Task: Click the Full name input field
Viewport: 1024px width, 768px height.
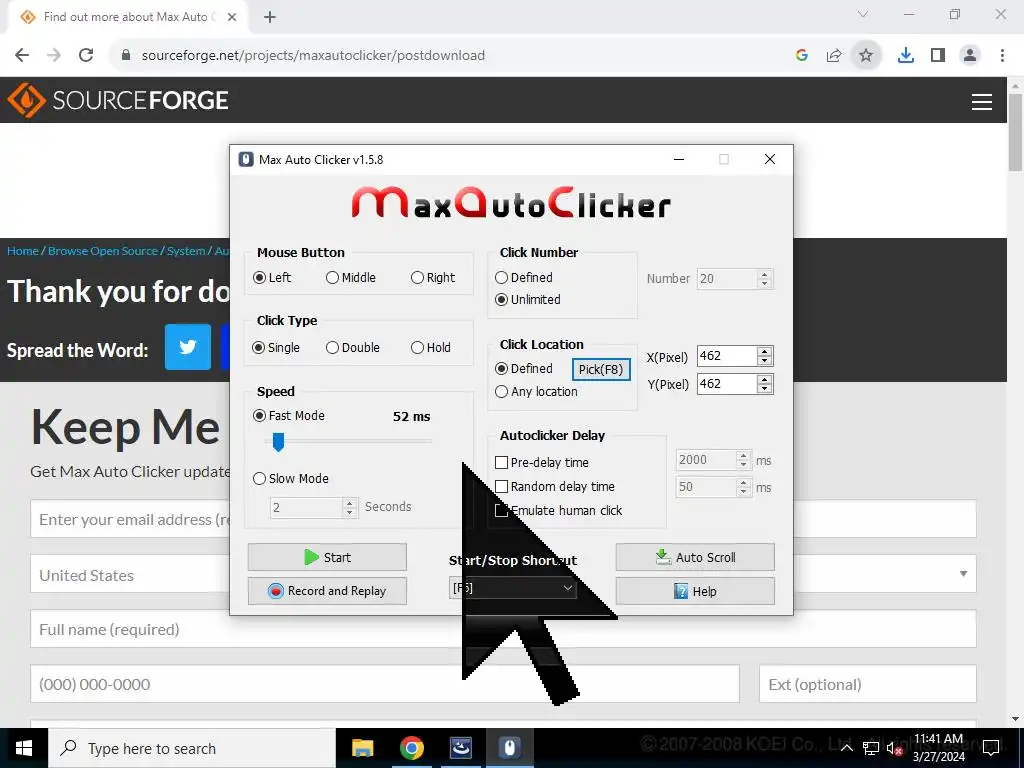Action: pyautogui.click(x=503, y=629)
